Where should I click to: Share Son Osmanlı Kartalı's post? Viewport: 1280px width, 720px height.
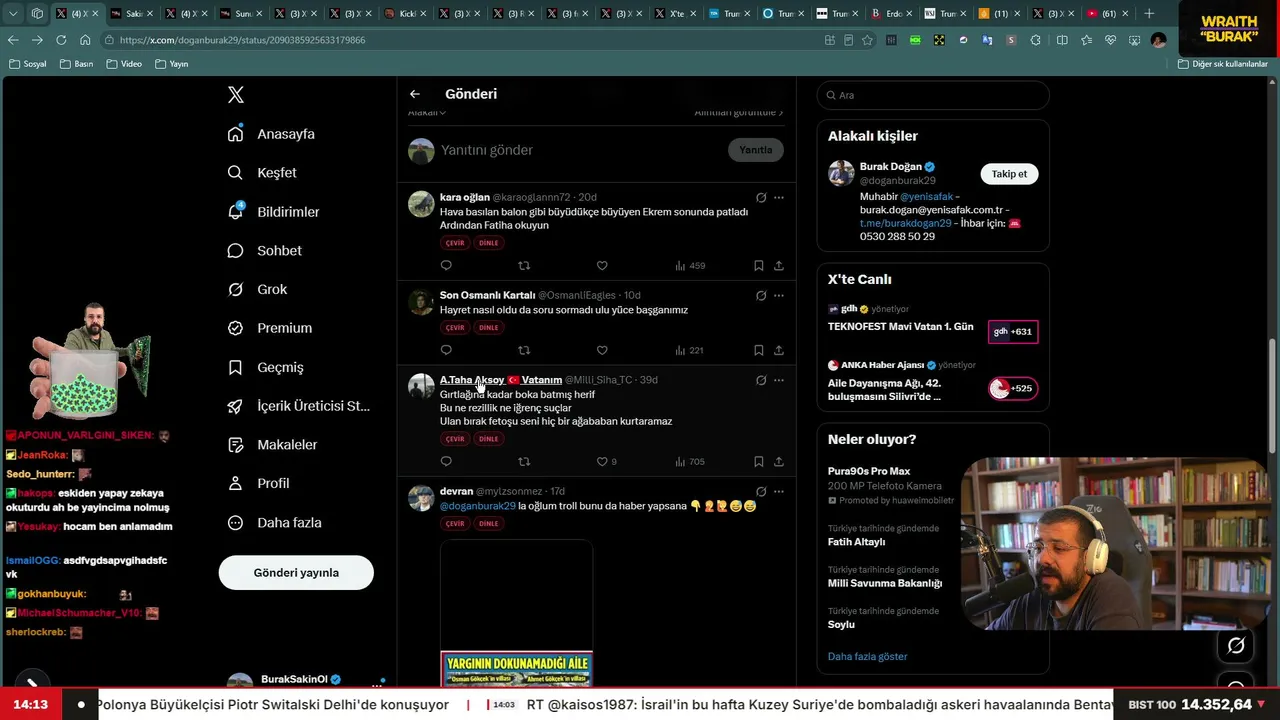[x=779, y=350]
